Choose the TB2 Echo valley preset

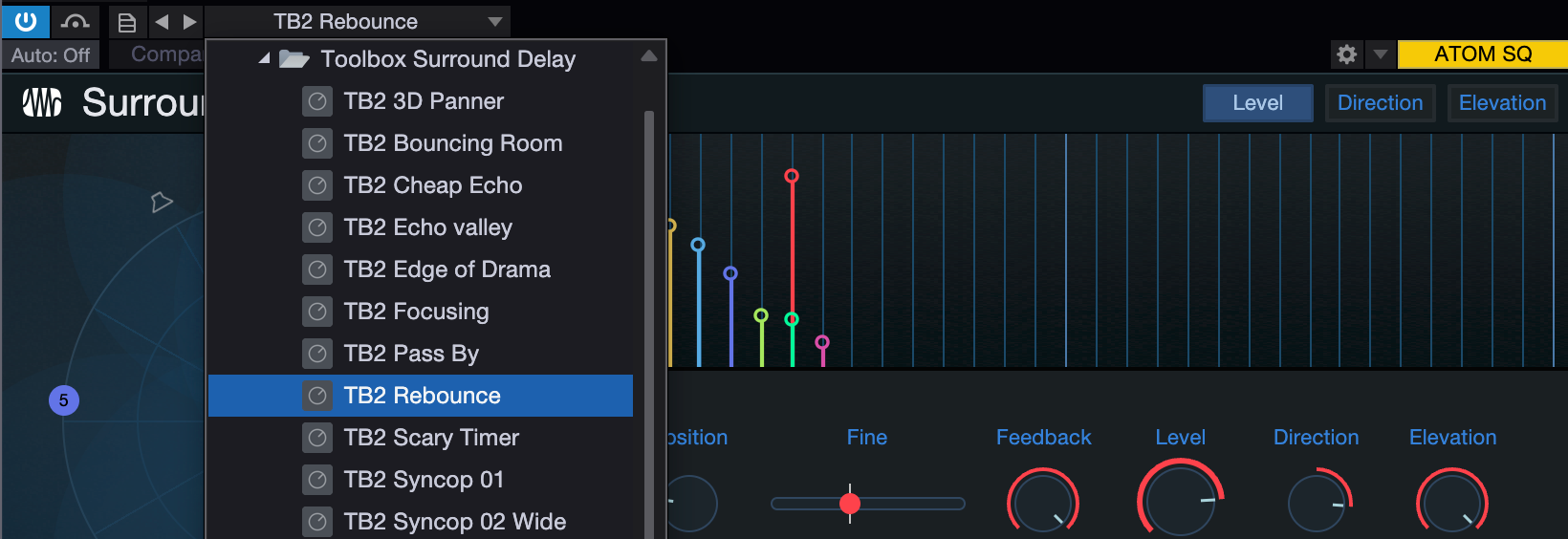(427, 227)
